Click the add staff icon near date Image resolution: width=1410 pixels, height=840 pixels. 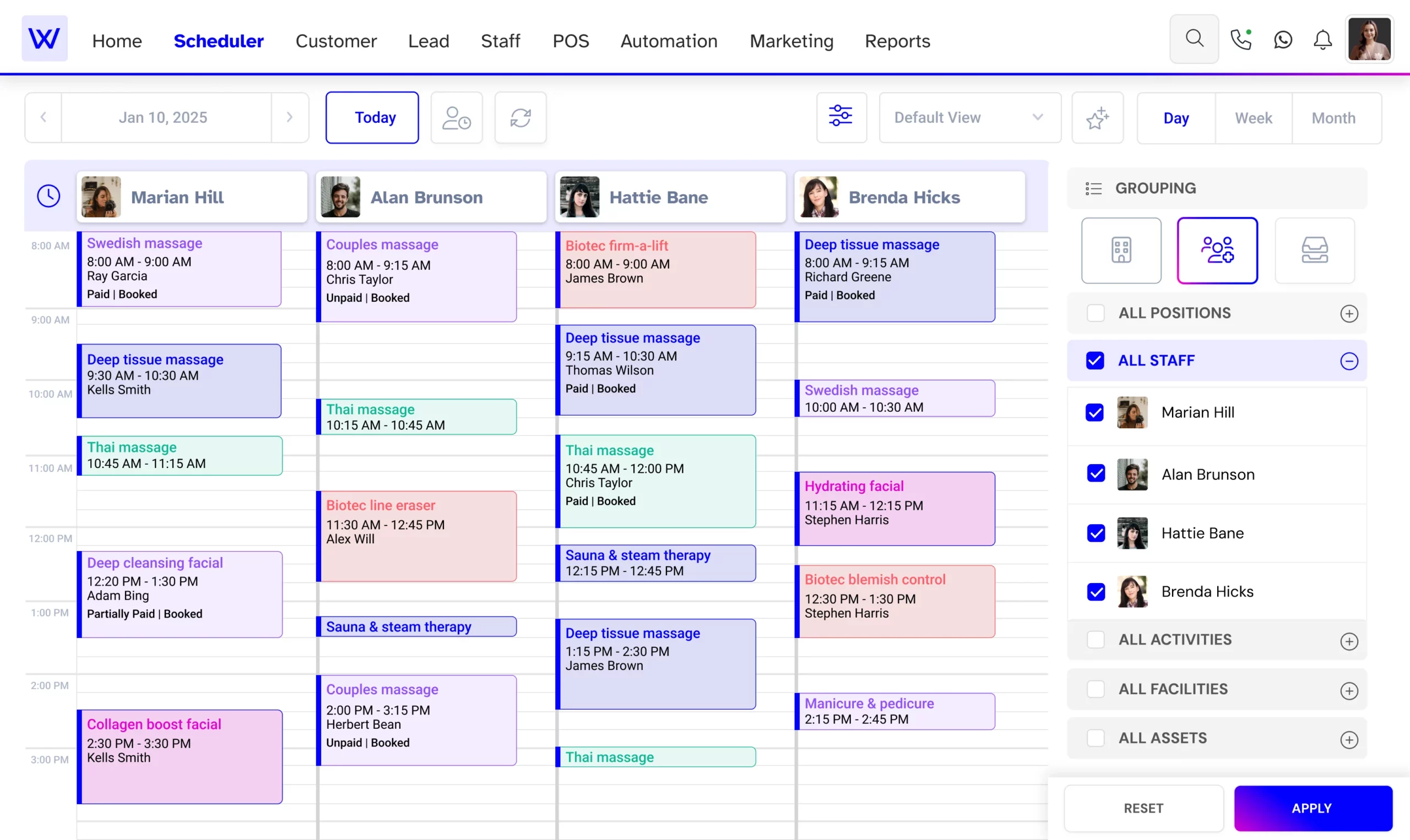pyautogui.click(x=457, y=117)
